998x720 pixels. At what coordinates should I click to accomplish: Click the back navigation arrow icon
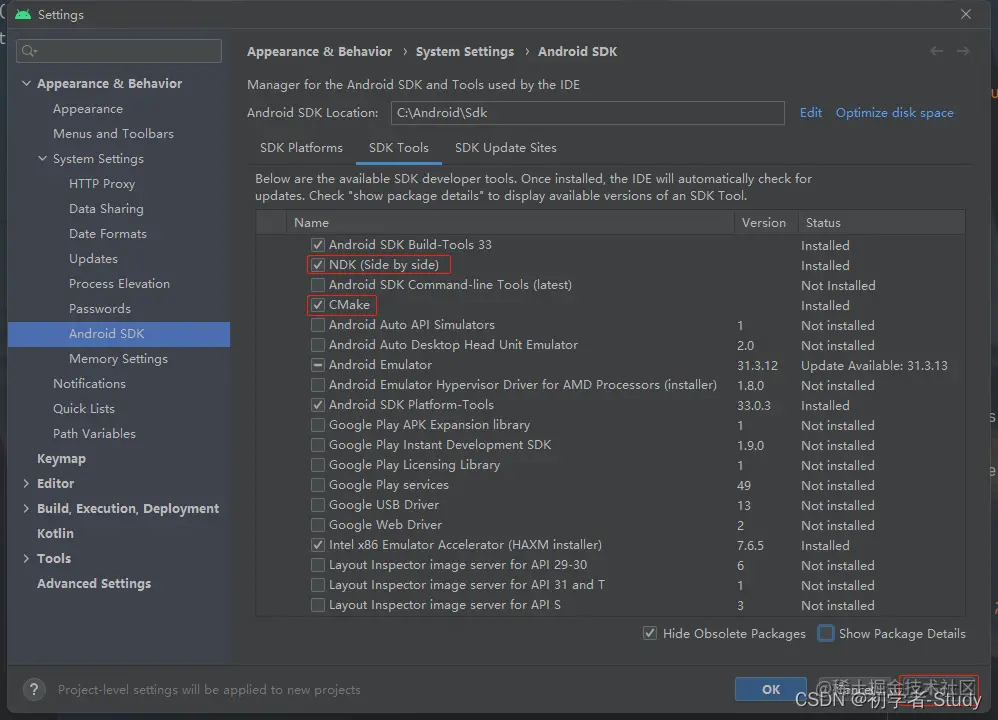[936, 51]
